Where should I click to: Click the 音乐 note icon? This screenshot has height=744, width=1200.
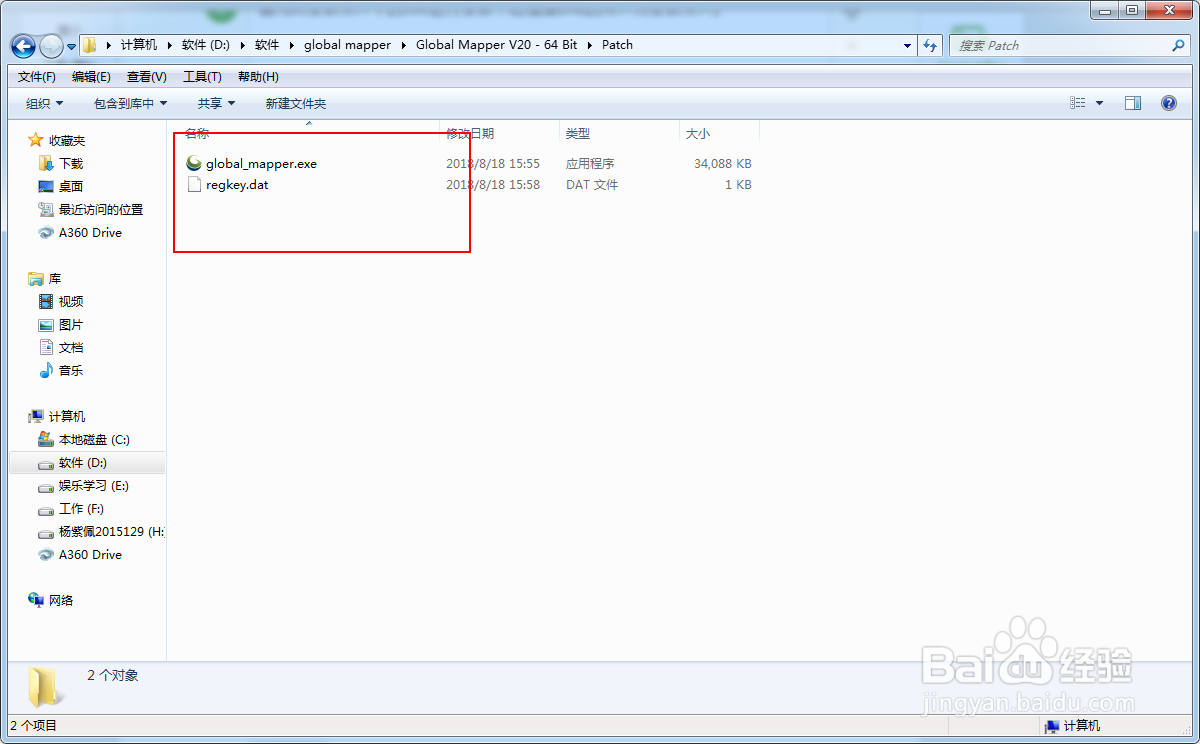tap(46, 370)
